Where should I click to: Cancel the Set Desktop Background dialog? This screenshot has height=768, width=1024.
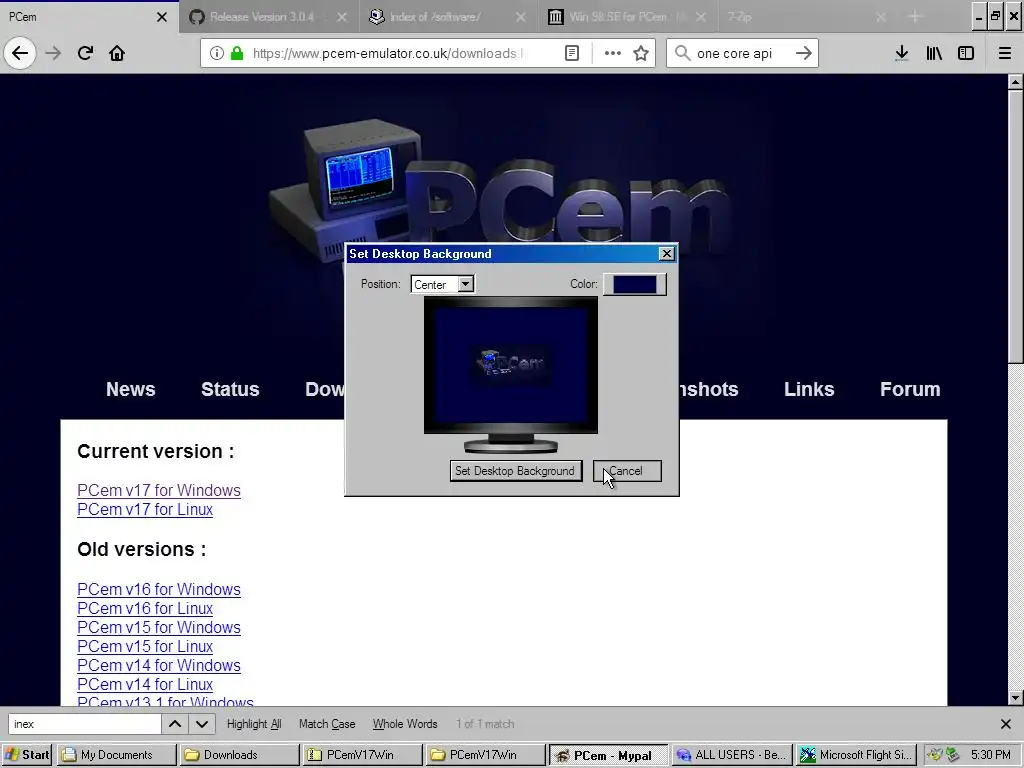coord(627,471)
